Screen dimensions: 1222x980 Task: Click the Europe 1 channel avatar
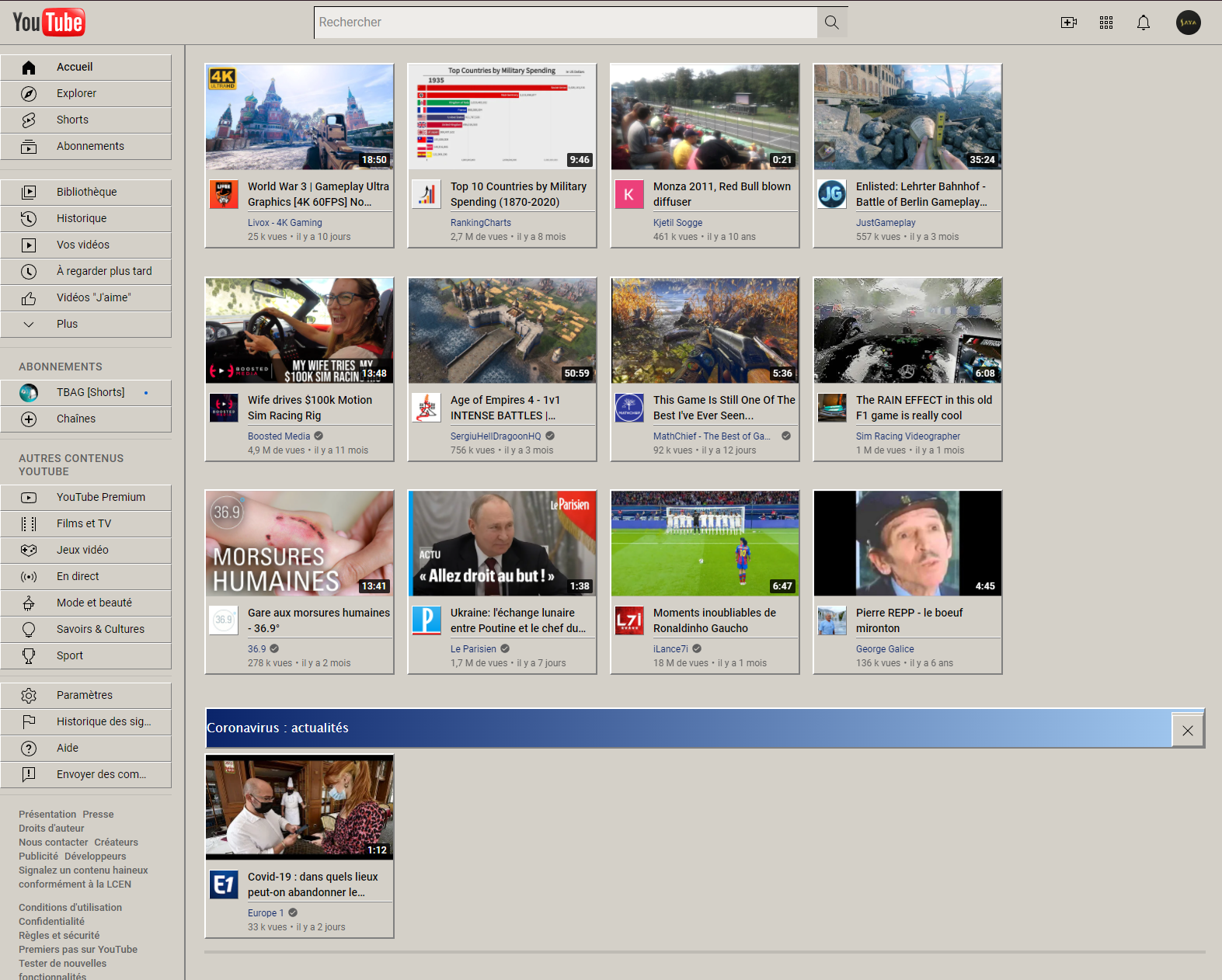click(x=224, y=884)
